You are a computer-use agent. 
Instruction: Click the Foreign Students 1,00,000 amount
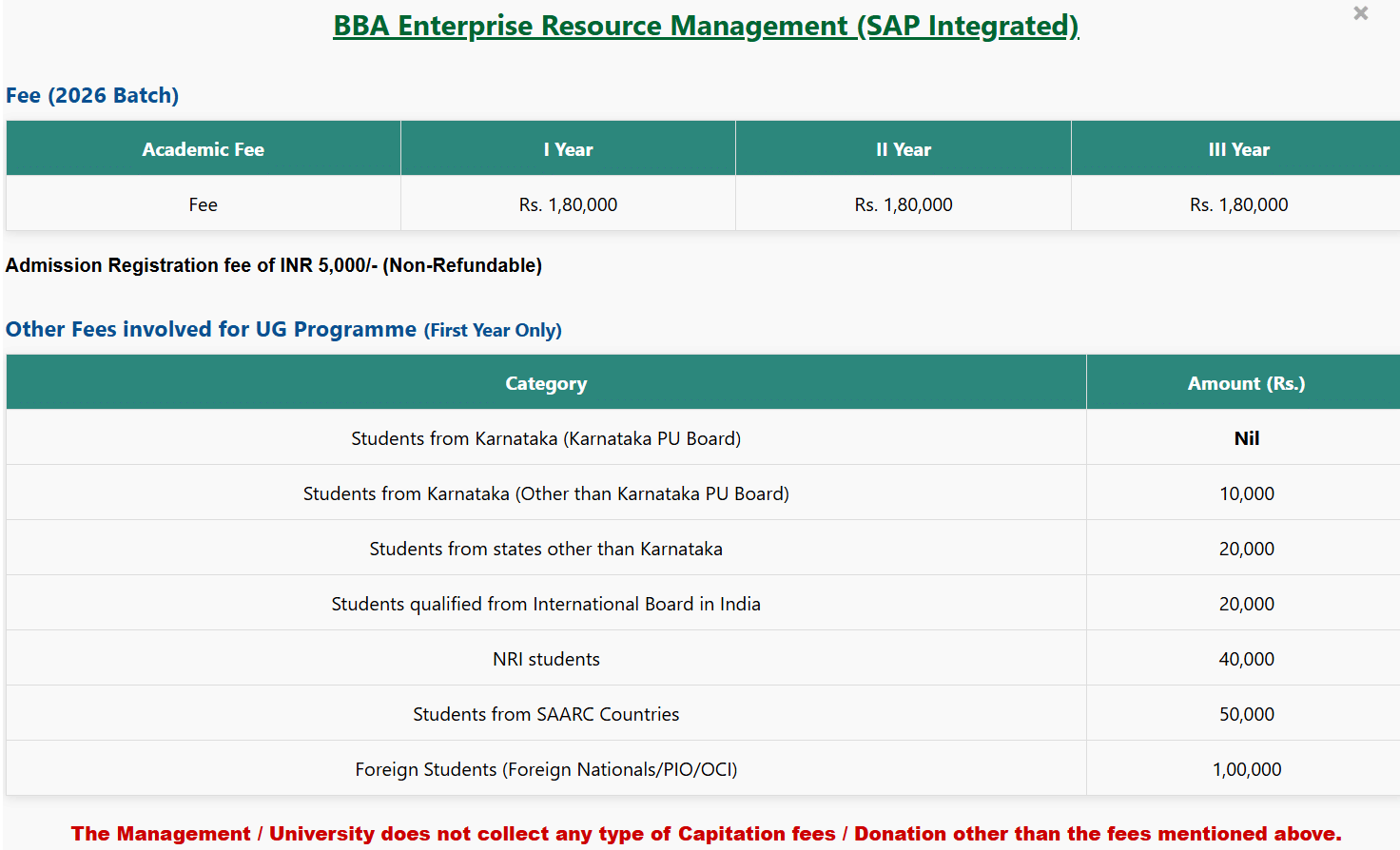(1246, 769)
